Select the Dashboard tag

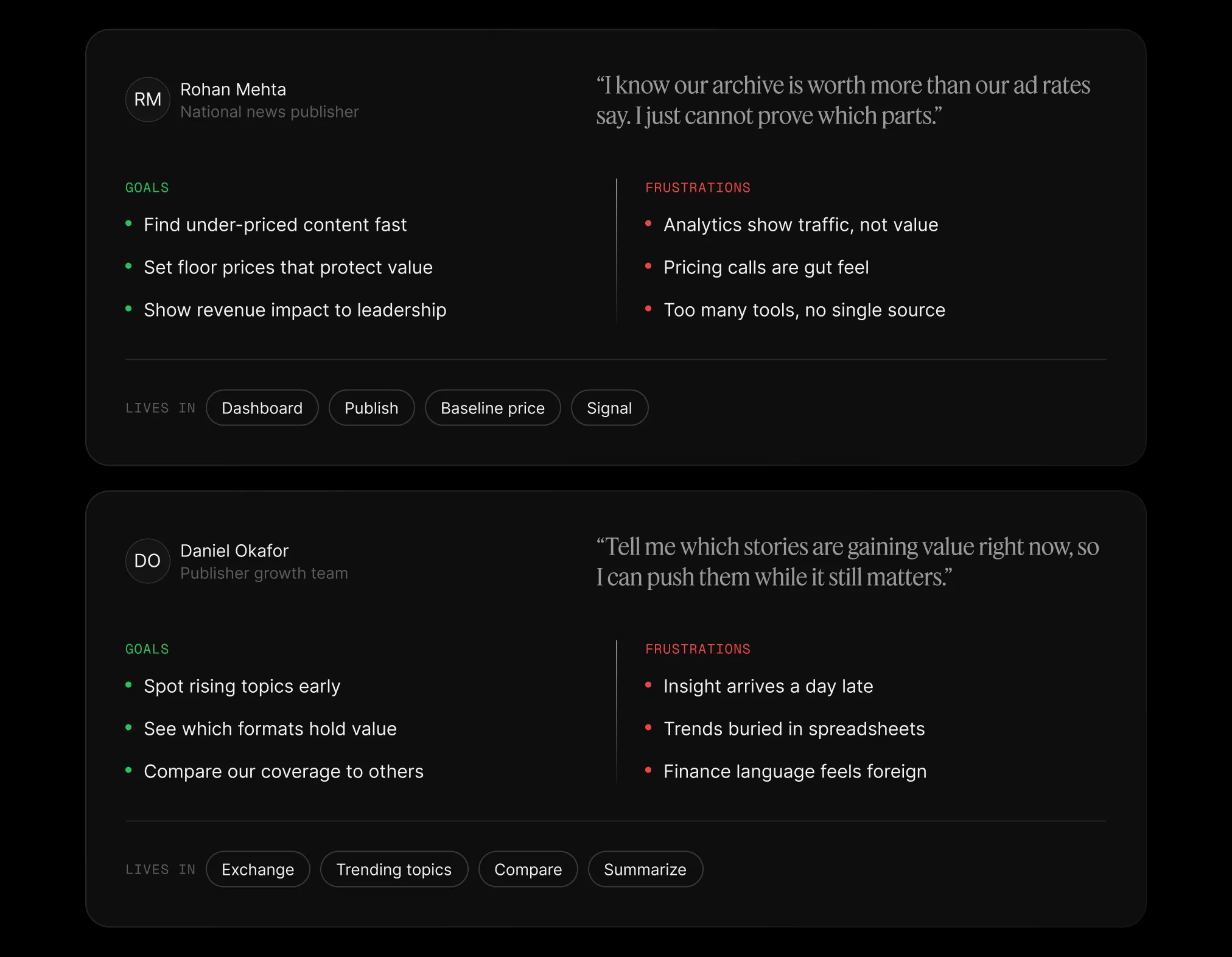pos(262,408)
